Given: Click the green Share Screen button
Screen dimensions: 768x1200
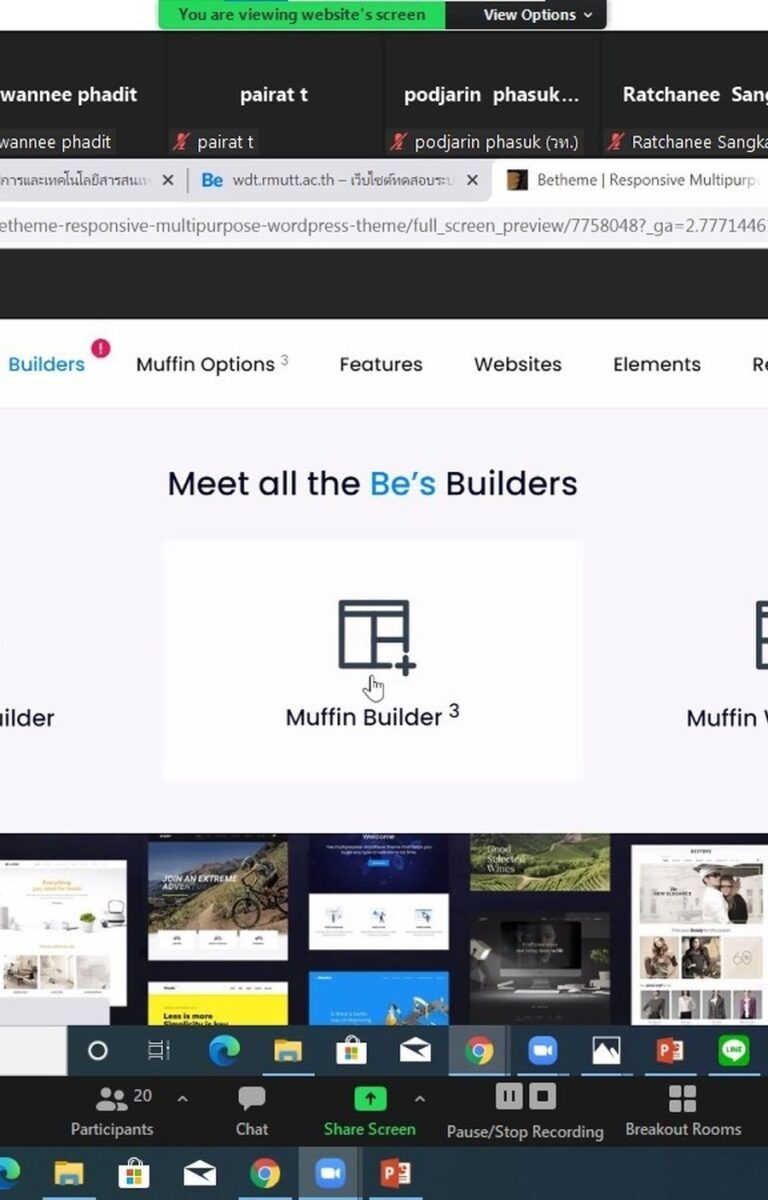Looking at the screenshot, I should (370, 1111).
